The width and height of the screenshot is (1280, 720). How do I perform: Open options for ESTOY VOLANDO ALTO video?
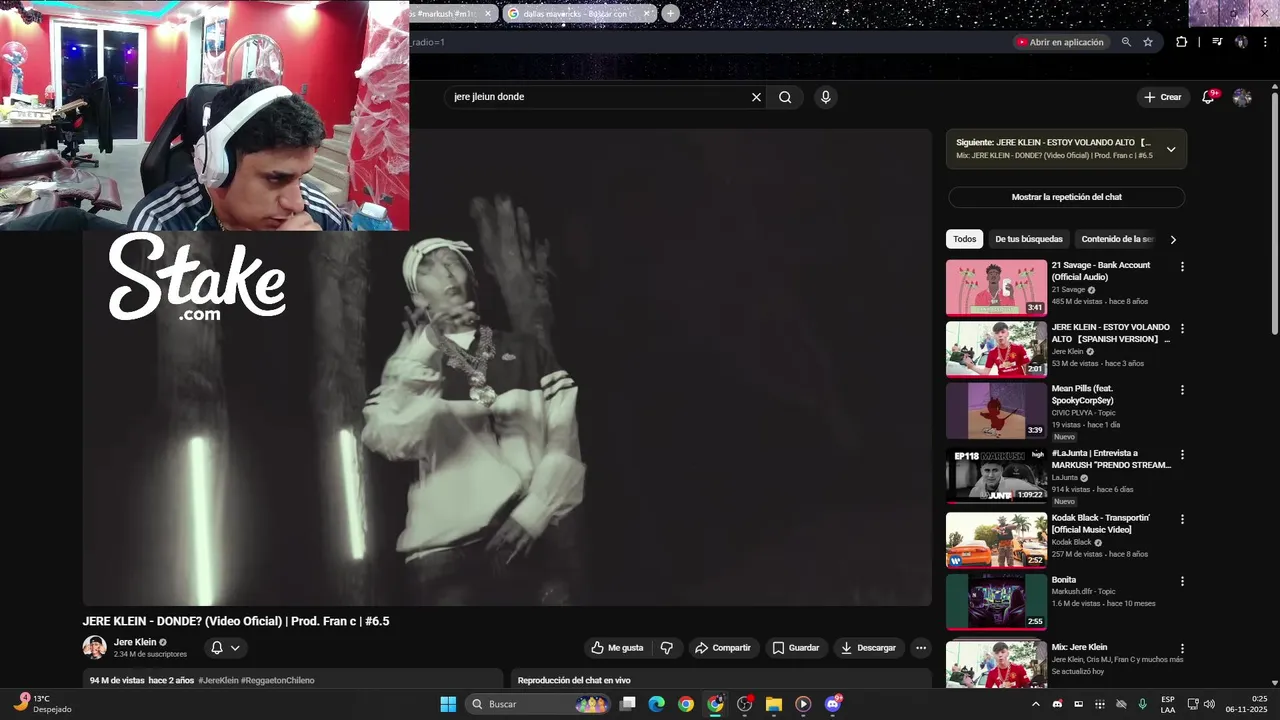tap(1182, 329)
